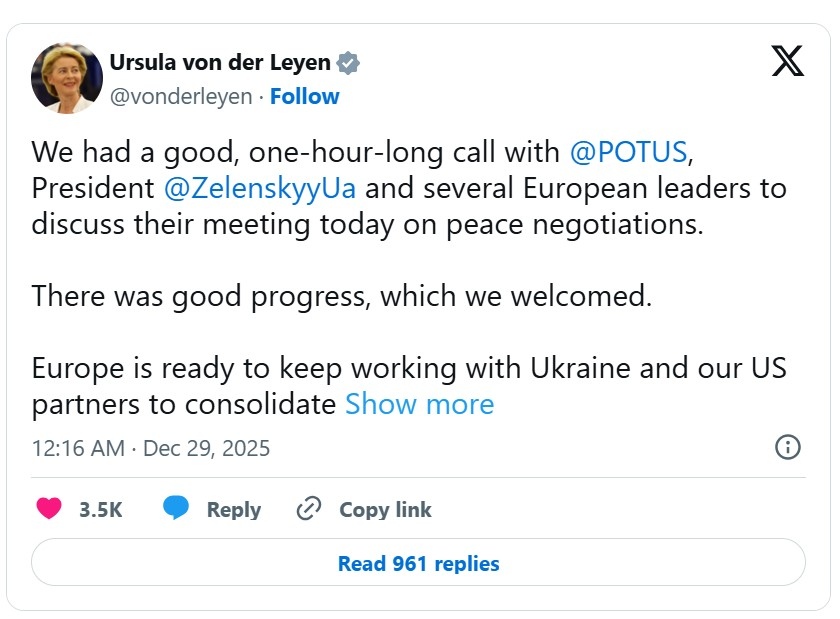Click the chain link copy icon
Screen dimensions: 840x619
click(x=308, y=509)
